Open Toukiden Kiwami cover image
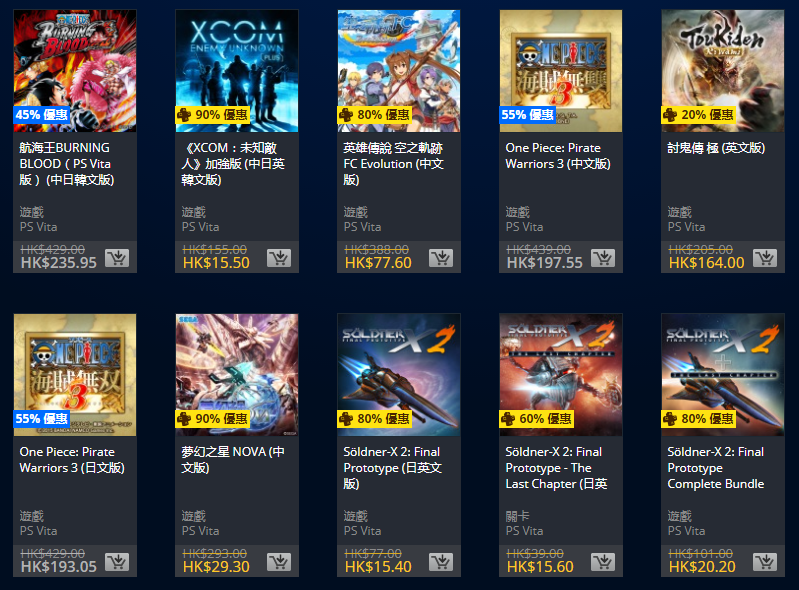799x590 pixels. [723, 71]
